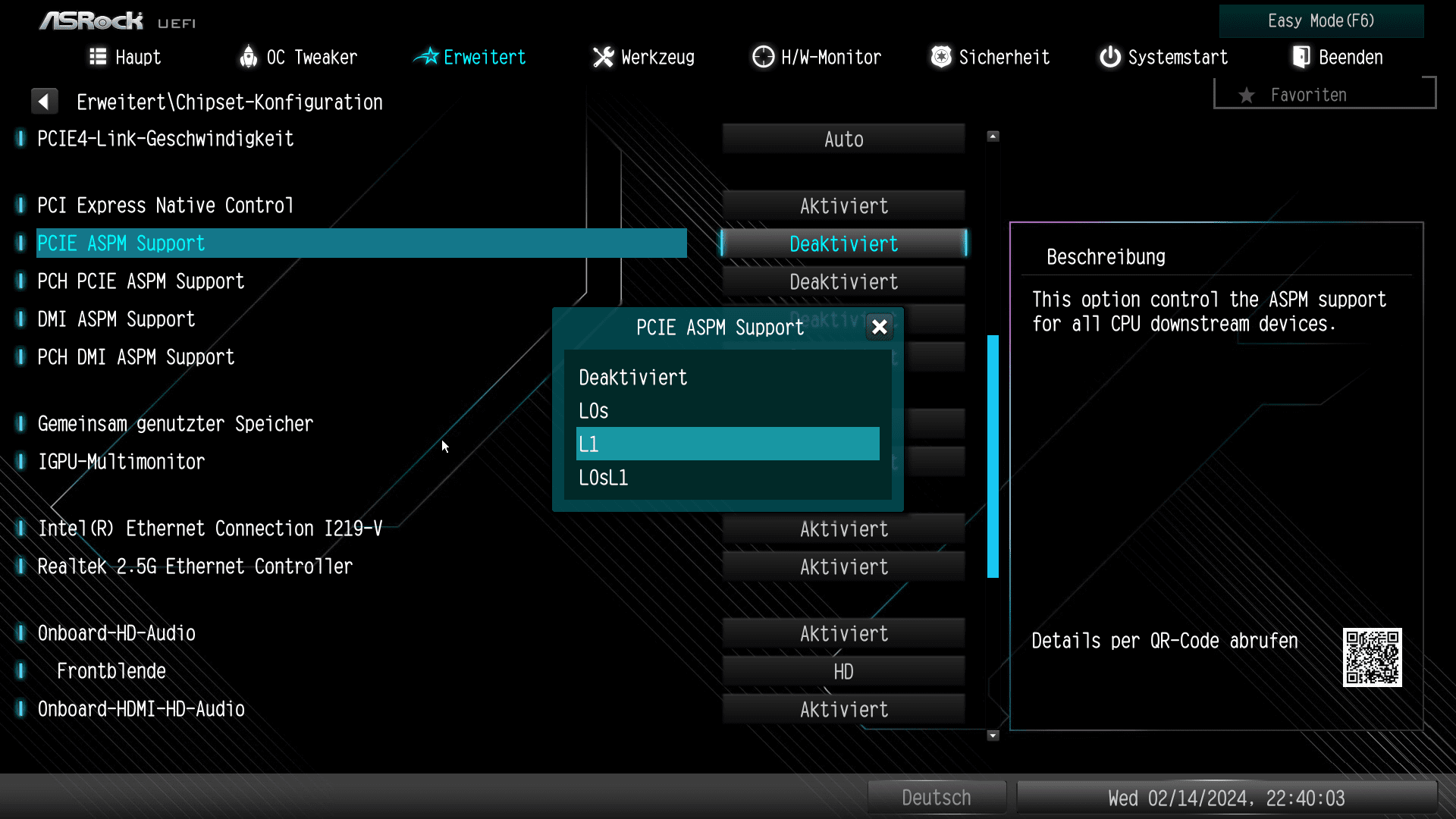The image size is (1456, 819).
Task: Open the Haupt tab
Action: [x=125, y=58]
